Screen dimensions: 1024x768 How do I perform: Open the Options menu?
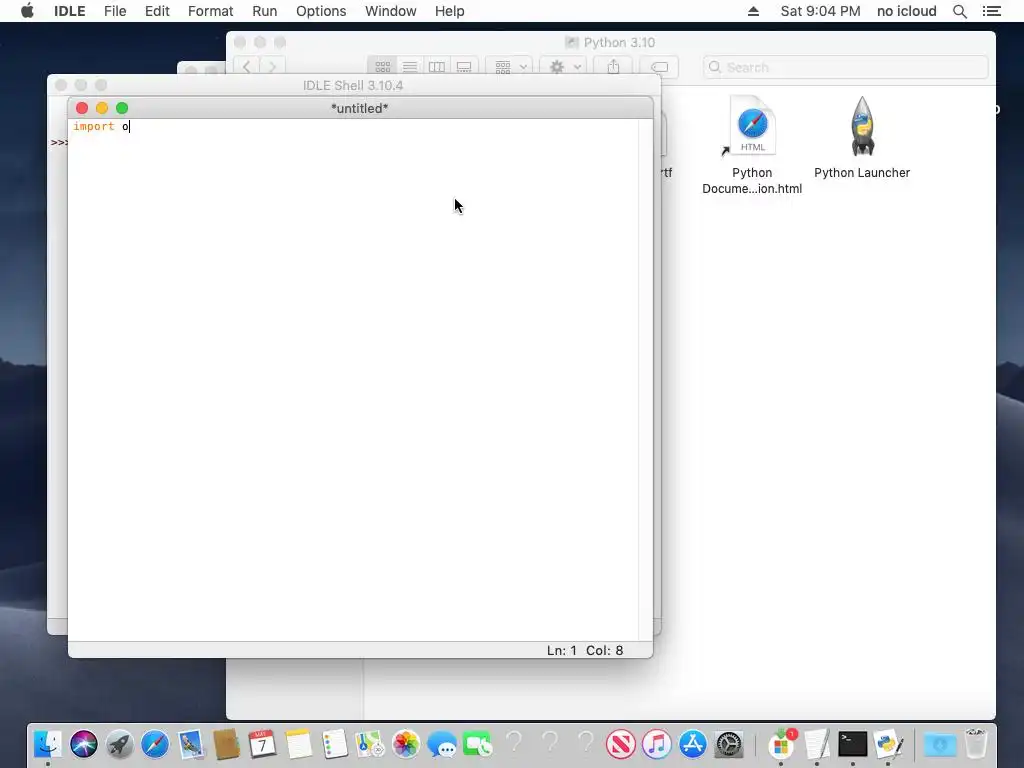click(321, 11)
